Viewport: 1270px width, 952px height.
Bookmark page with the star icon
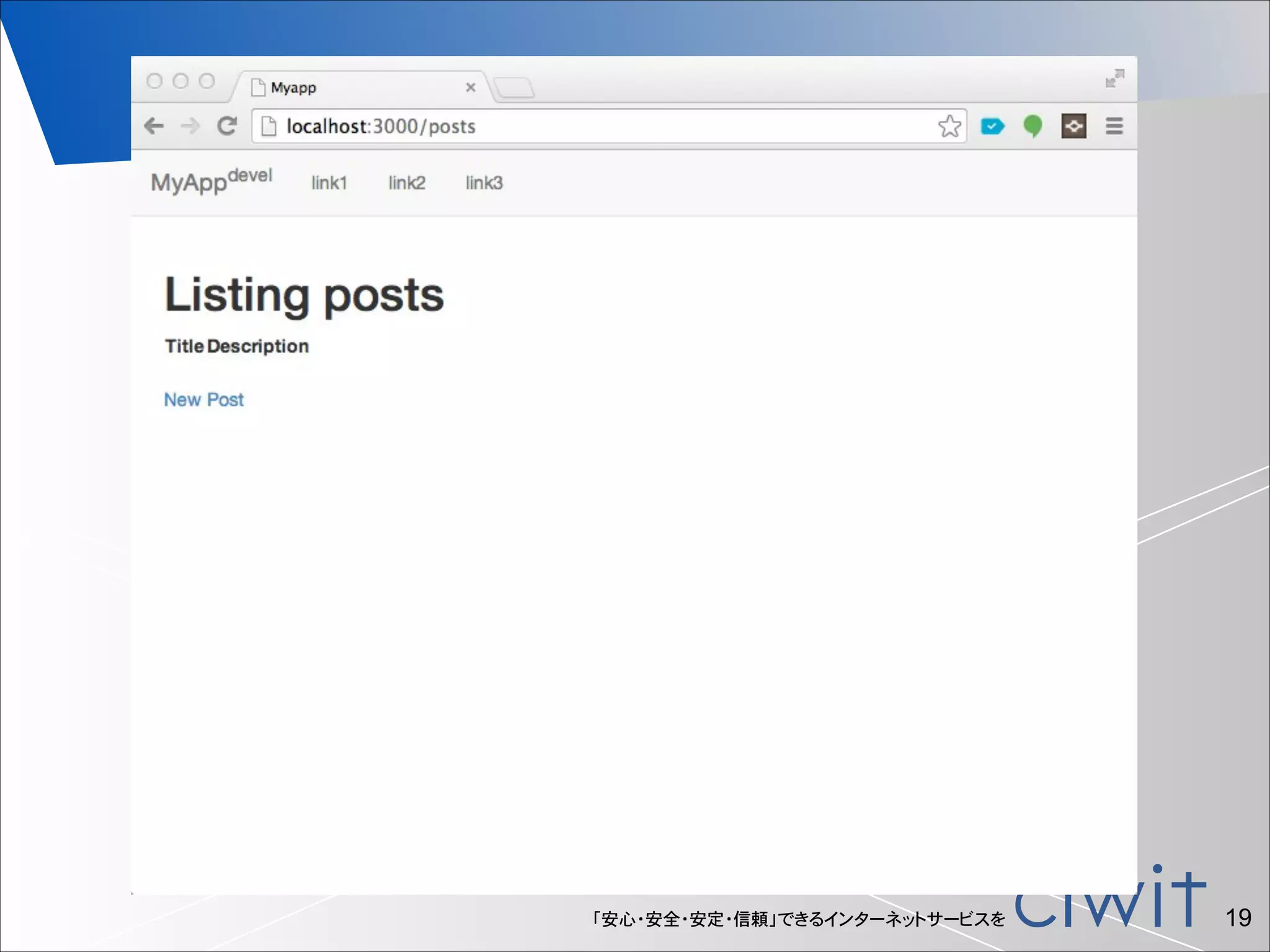coord(949,126)
